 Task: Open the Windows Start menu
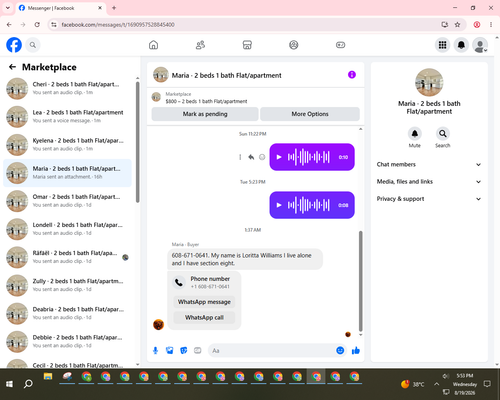point(9,384)
